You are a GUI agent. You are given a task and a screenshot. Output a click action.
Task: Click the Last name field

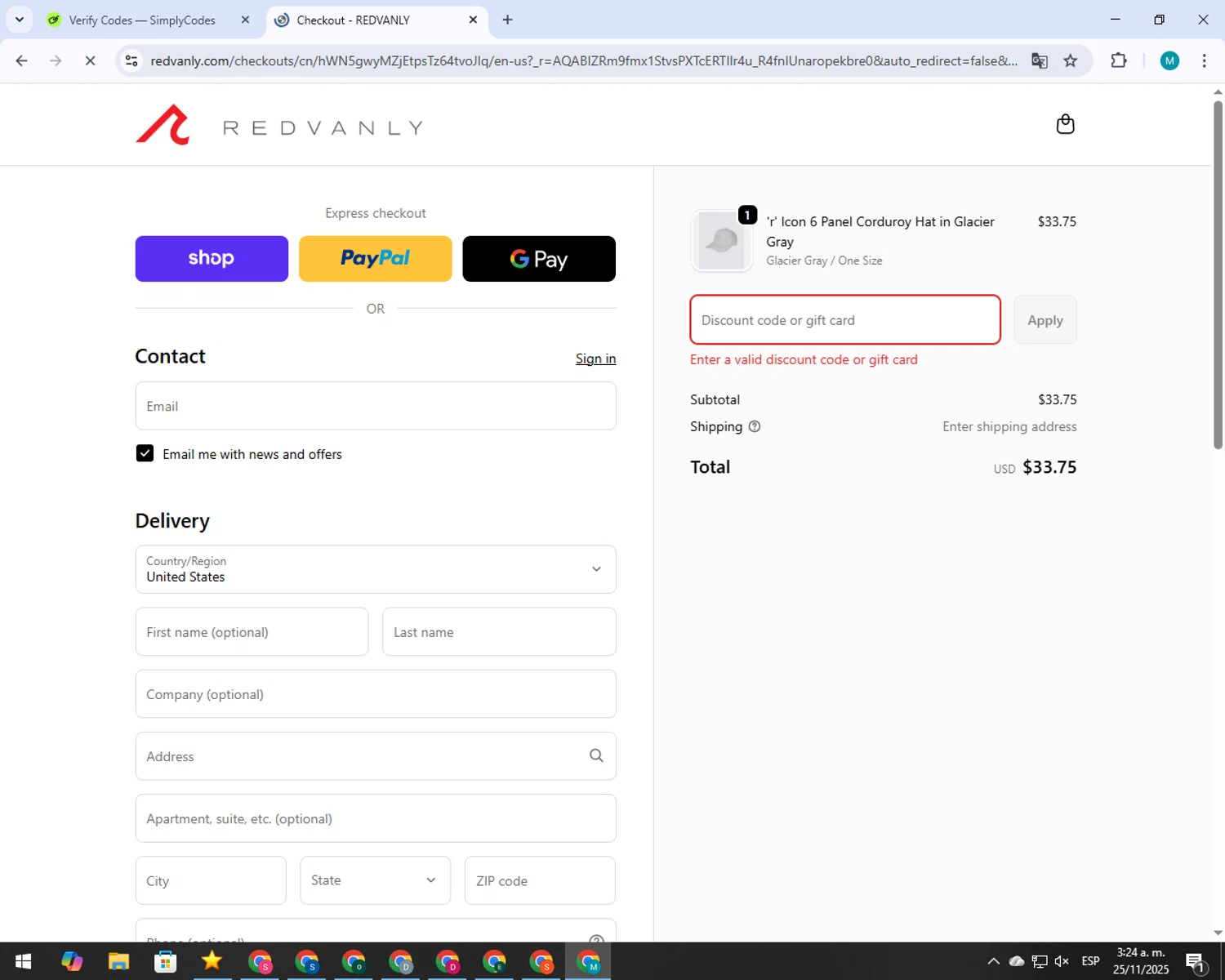[499, 631]
